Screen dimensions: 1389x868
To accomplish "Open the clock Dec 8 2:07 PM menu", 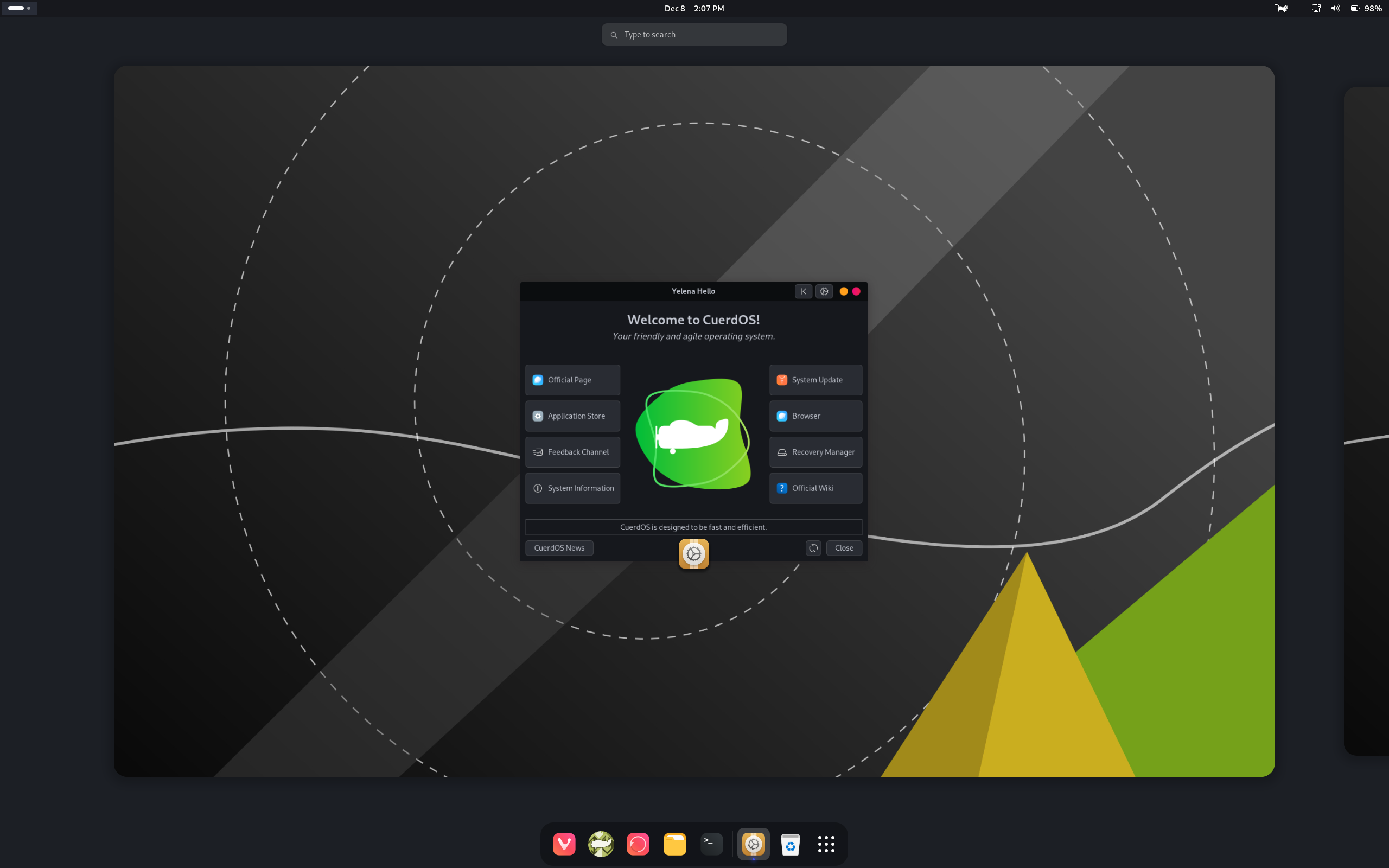I will point(694,8).
